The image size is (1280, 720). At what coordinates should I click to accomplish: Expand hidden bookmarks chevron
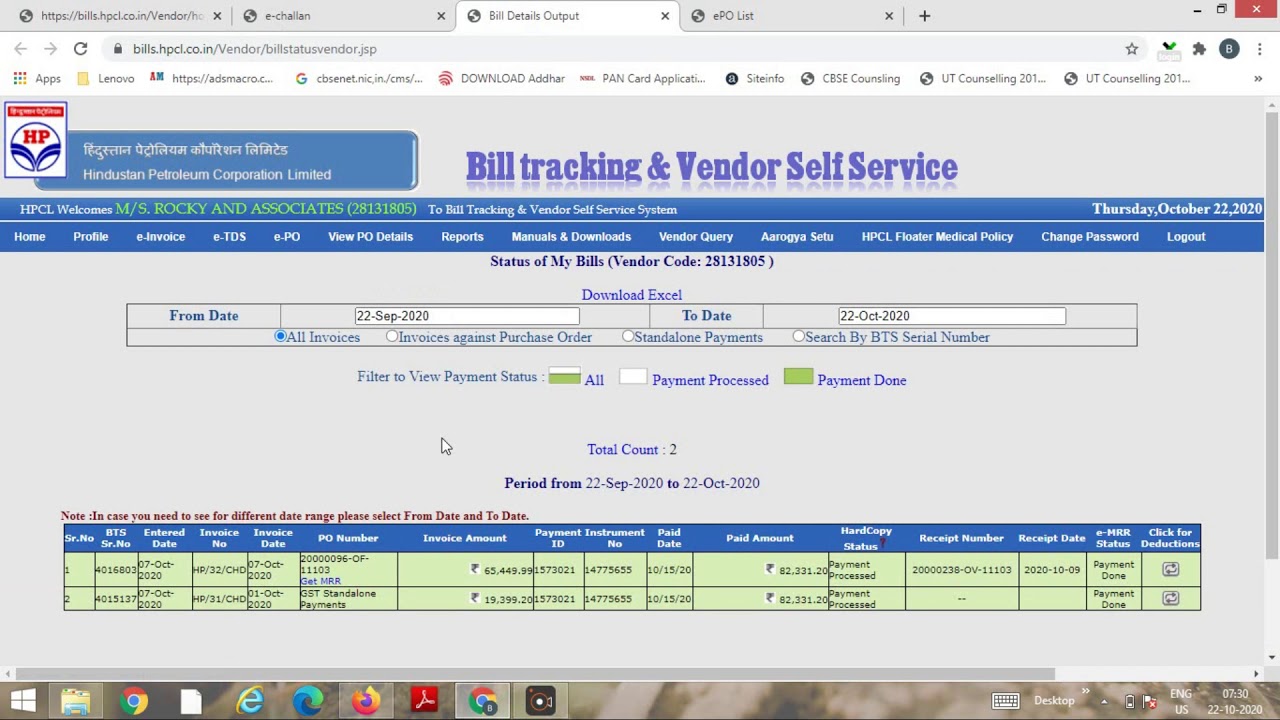(x=1258, y=78)
